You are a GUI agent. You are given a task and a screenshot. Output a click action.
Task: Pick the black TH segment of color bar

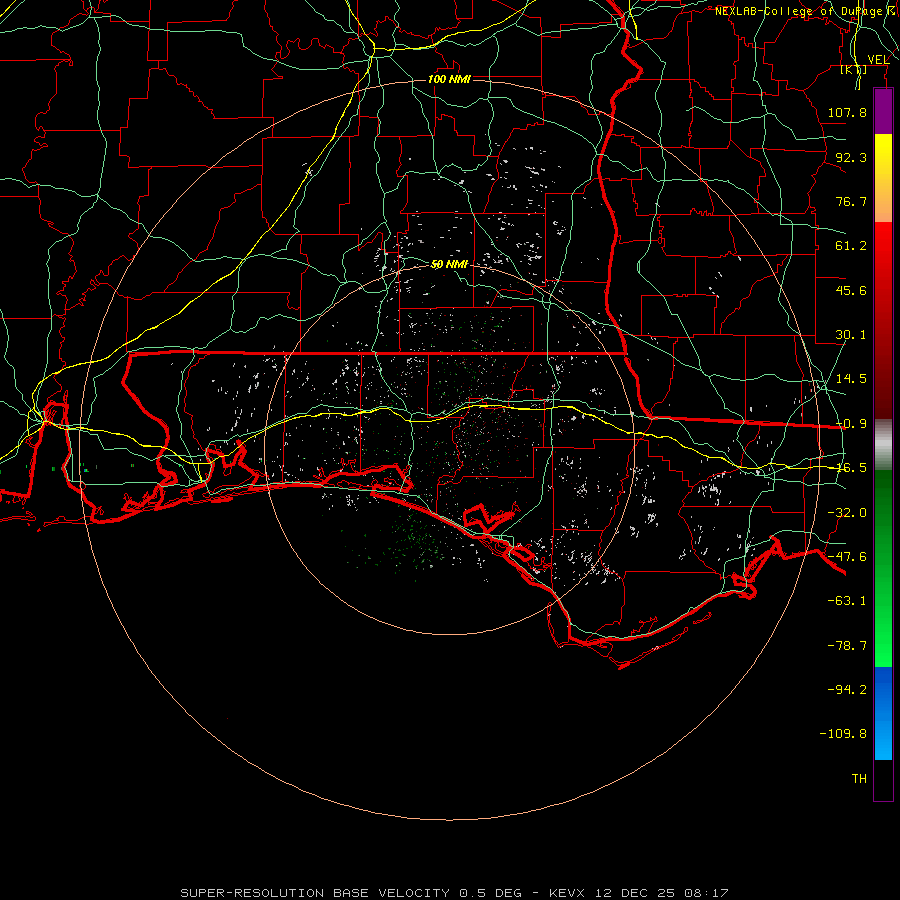883,779
